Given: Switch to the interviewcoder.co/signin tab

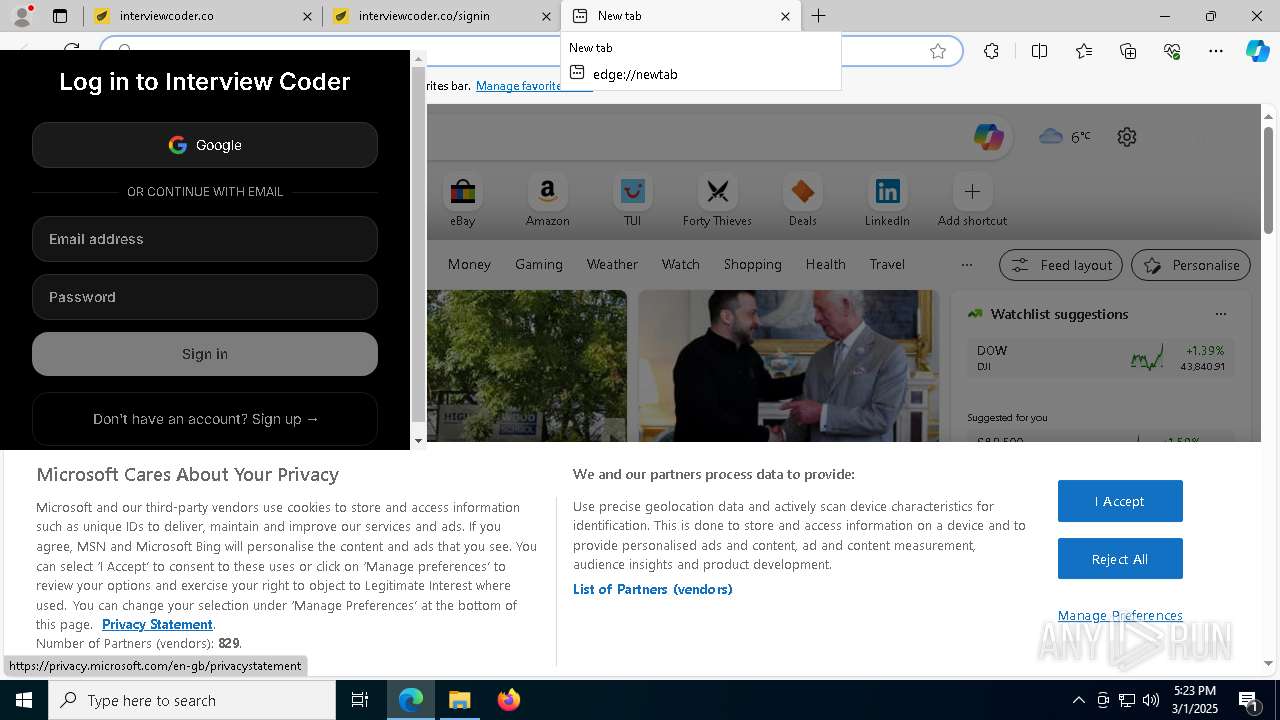Looking at the screenshot, I should tap(440, 16).
